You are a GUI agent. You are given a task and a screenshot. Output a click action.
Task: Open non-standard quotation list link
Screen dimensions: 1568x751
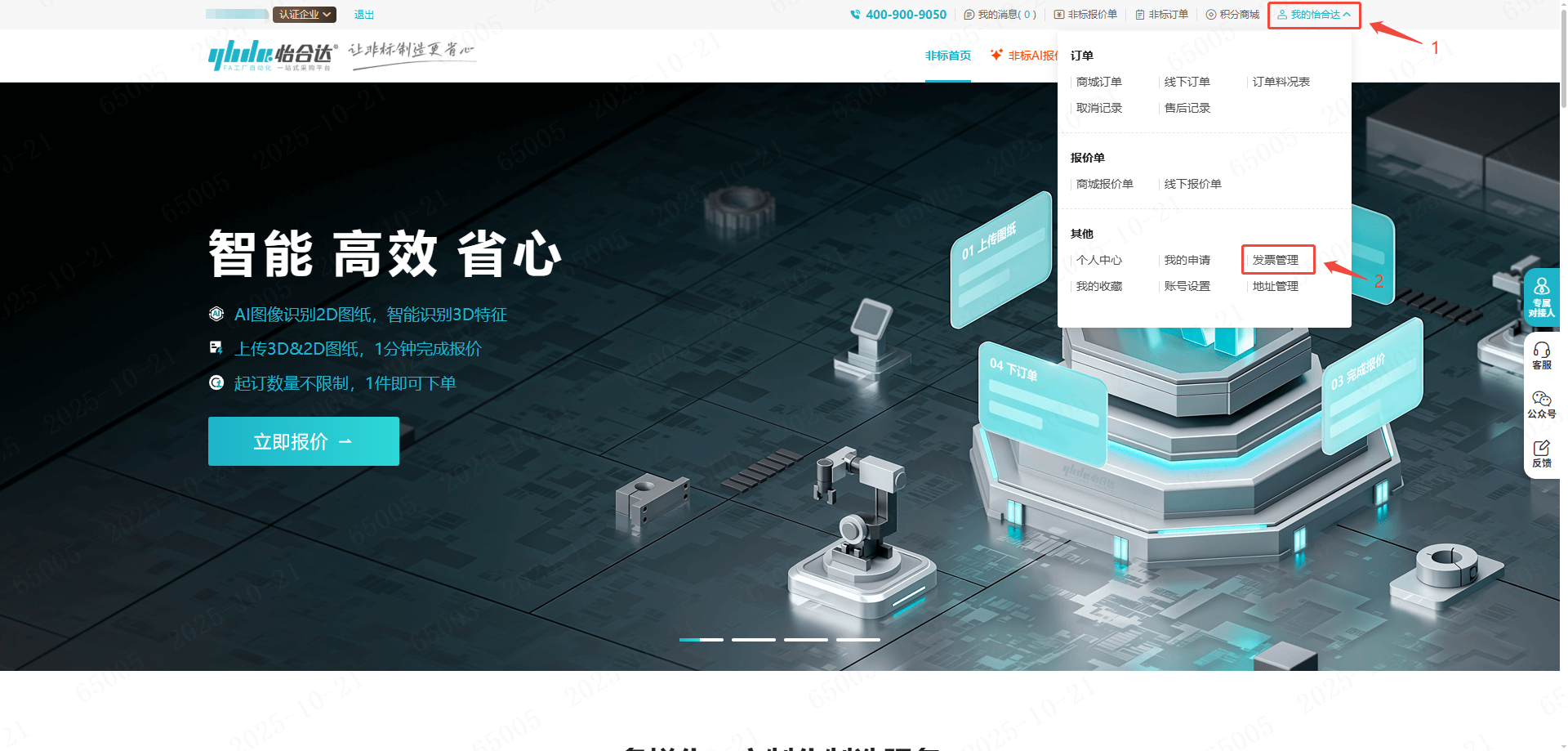[1086, 15]
